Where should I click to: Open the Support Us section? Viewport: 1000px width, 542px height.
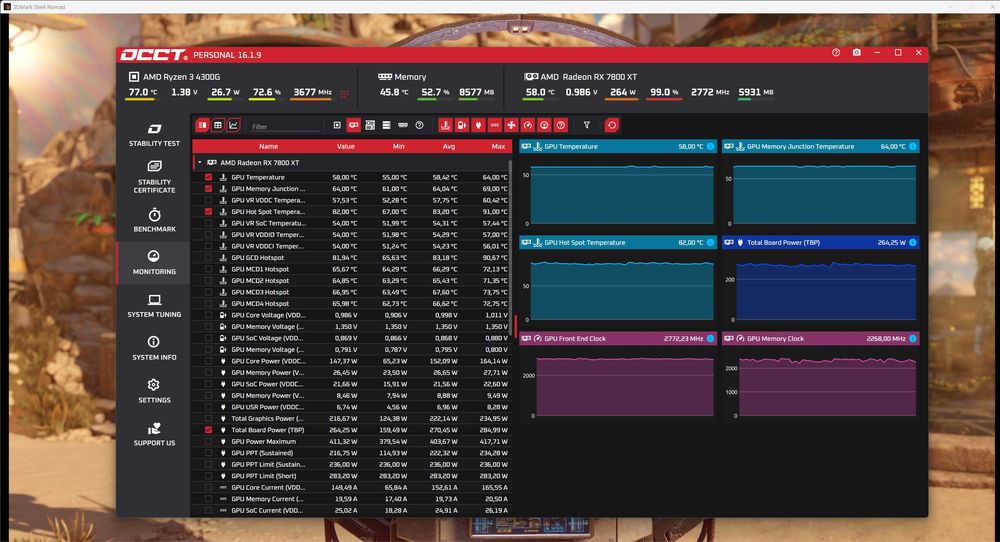[x=154, y=434]
